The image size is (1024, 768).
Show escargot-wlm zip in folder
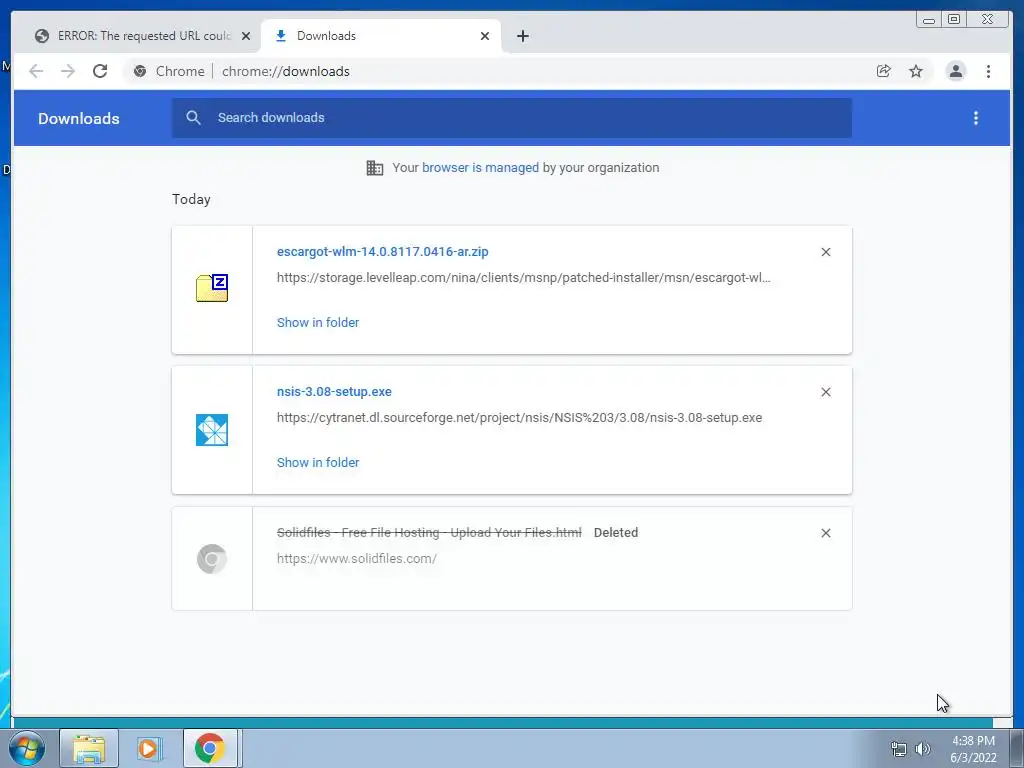[x=318, y=323]
